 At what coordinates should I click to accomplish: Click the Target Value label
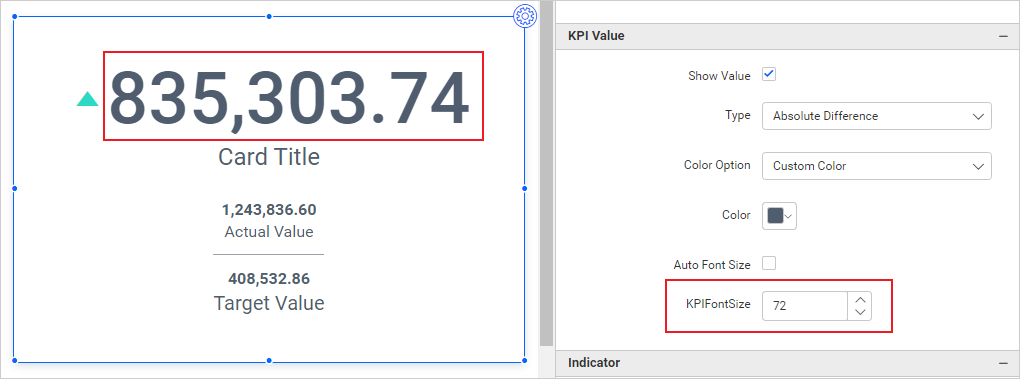tap(269, 303)
